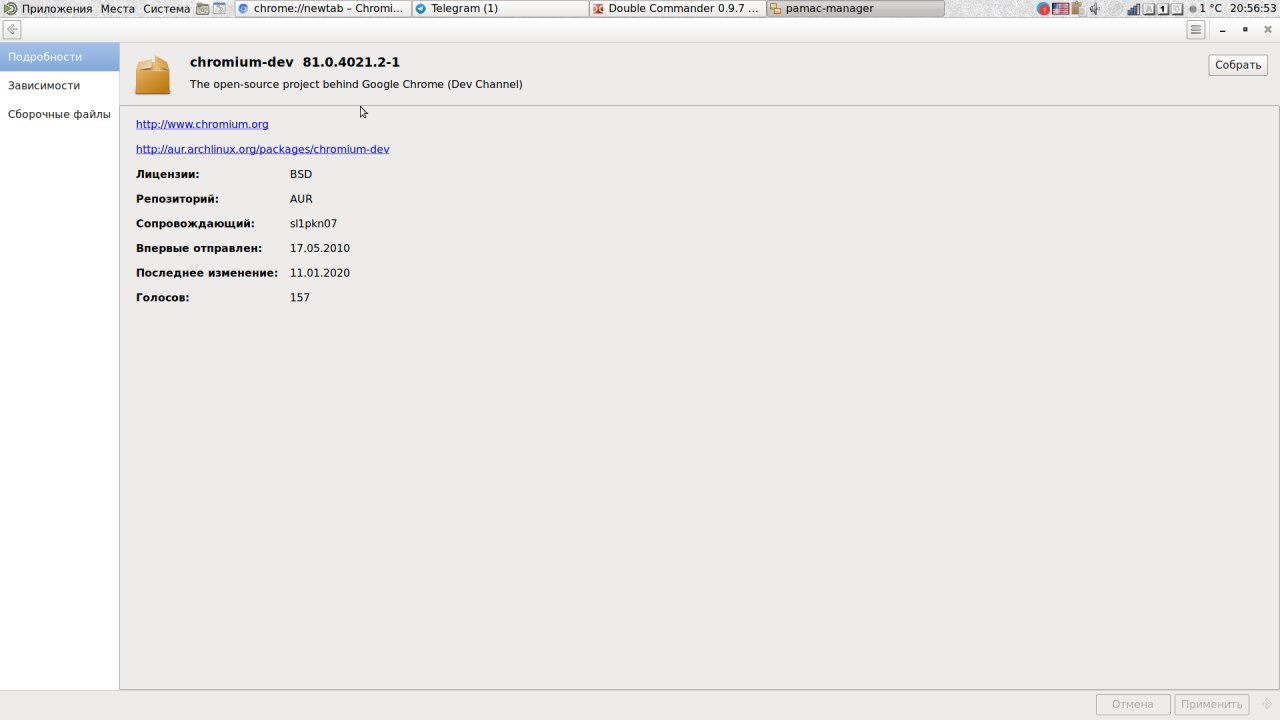Open the Места menu
Viewport: 1280px width, 720px height.
tap(117, 8)
